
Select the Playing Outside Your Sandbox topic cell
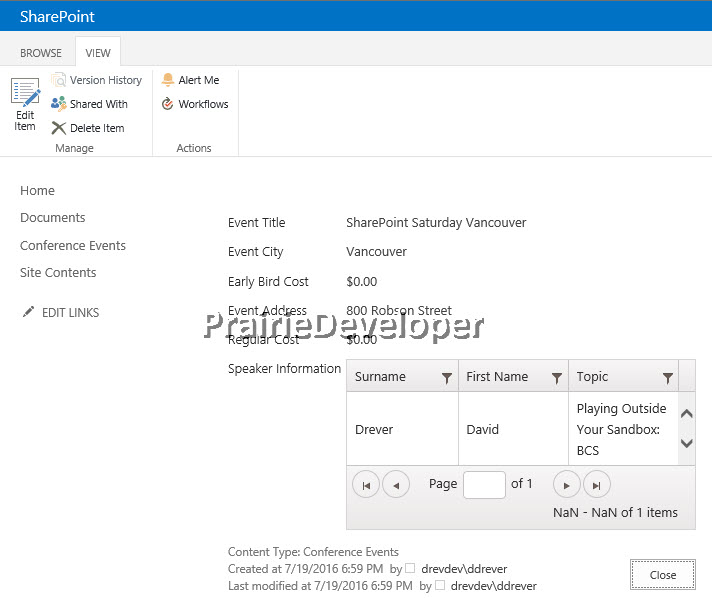coord(623,429)
